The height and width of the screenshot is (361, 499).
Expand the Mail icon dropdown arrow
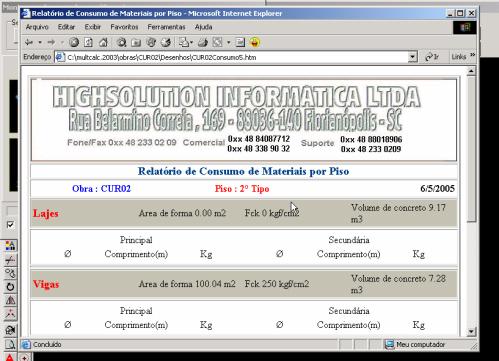[x=191, y=43]
